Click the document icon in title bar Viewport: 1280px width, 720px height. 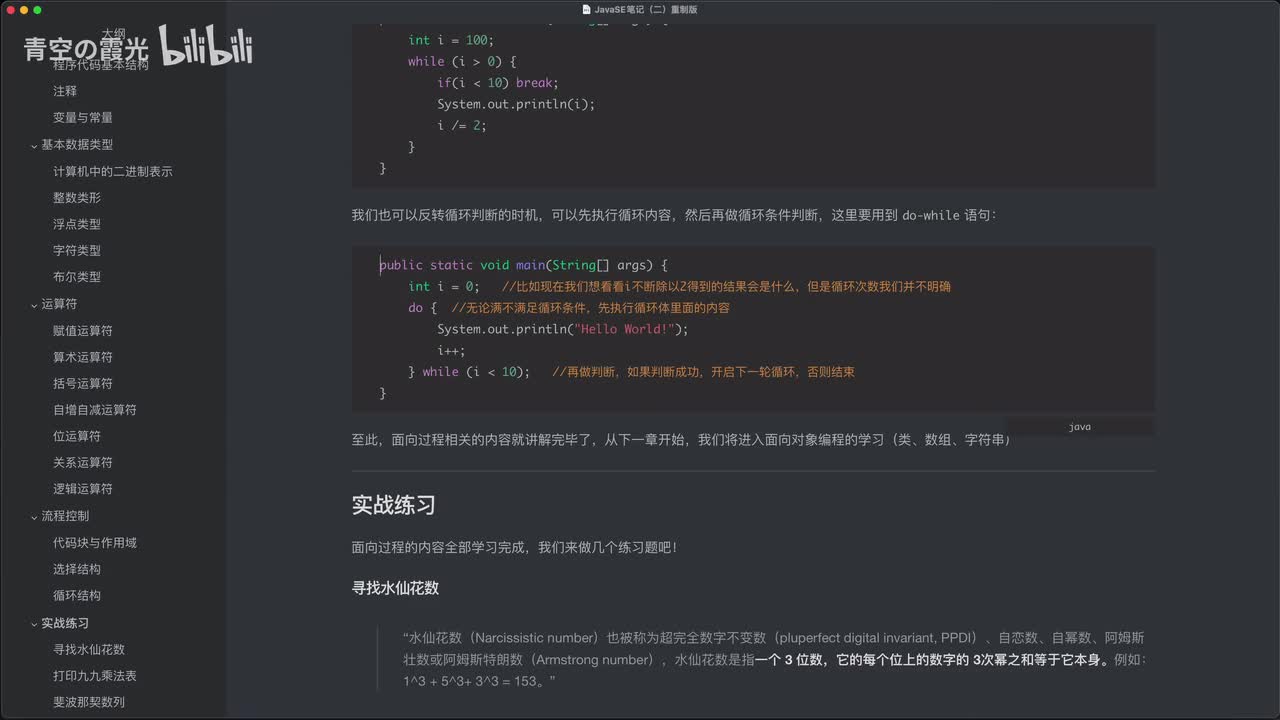(587, 9)
